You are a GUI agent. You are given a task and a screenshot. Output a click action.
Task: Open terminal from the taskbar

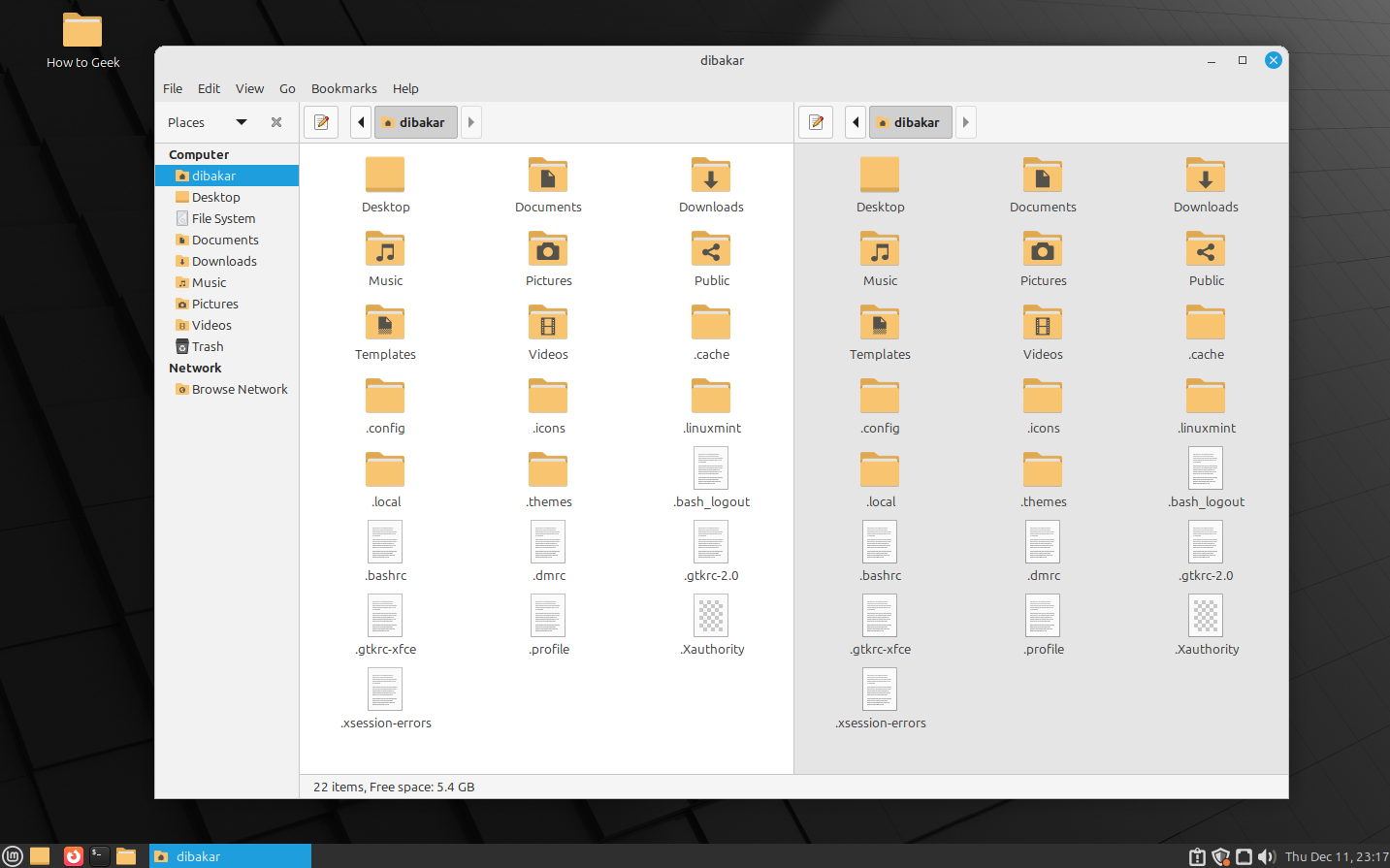(100, 855)
